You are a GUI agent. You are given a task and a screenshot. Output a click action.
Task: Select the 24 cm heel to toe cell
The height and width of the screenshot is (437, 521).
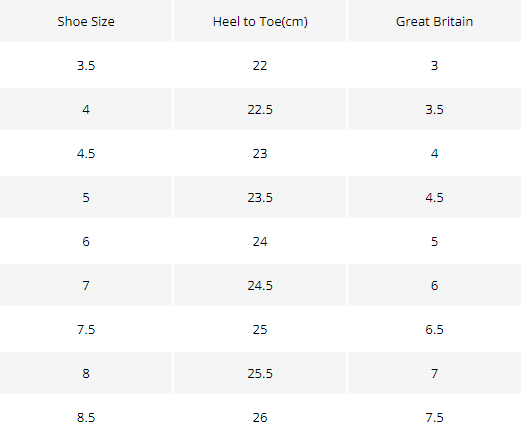[260, 241]
